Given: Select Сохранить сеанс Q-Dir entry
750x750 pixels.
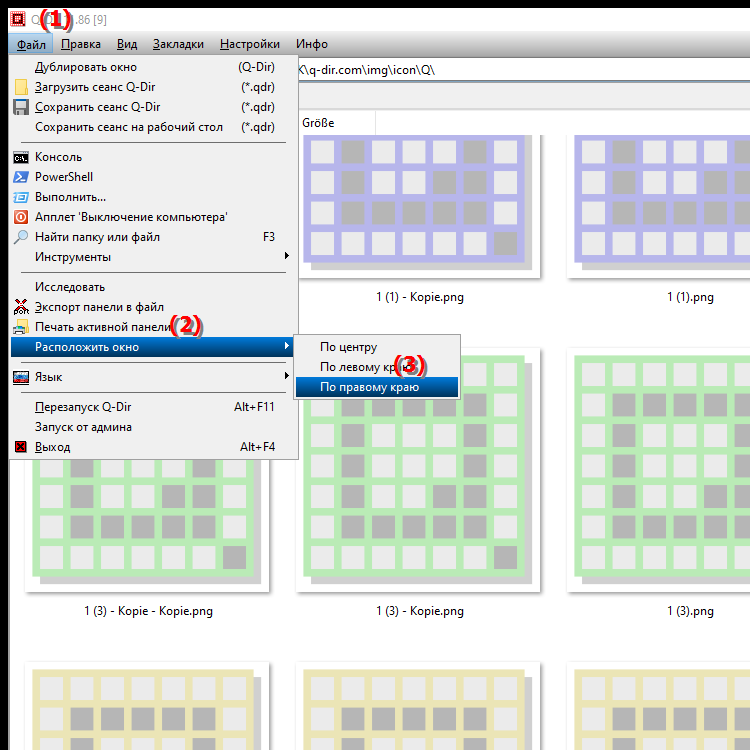Looking at the screenshot, I should 153,107.
